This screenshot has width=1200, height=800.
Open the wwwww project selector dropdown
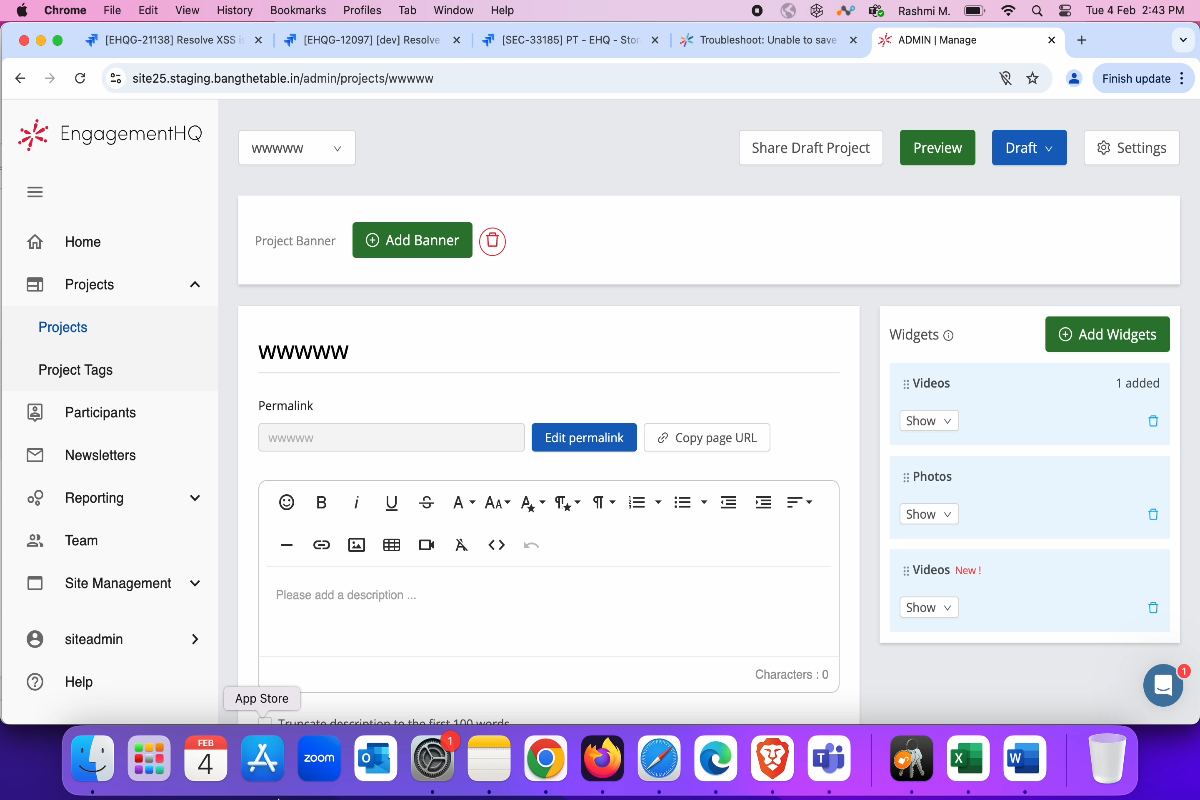tap(297, 148)
